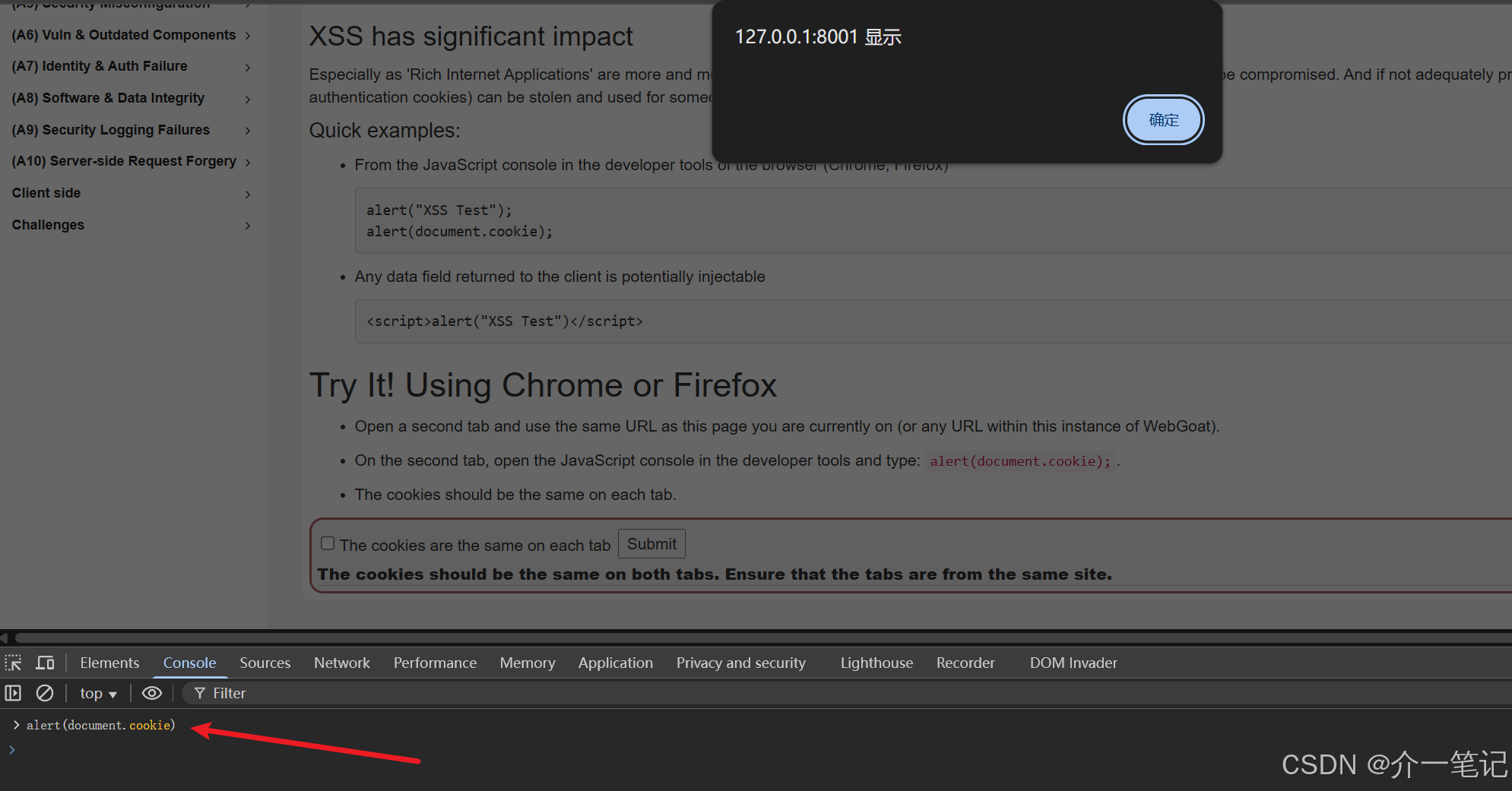
Task: Open the Recorder tab
Action: tap(965, 663)
